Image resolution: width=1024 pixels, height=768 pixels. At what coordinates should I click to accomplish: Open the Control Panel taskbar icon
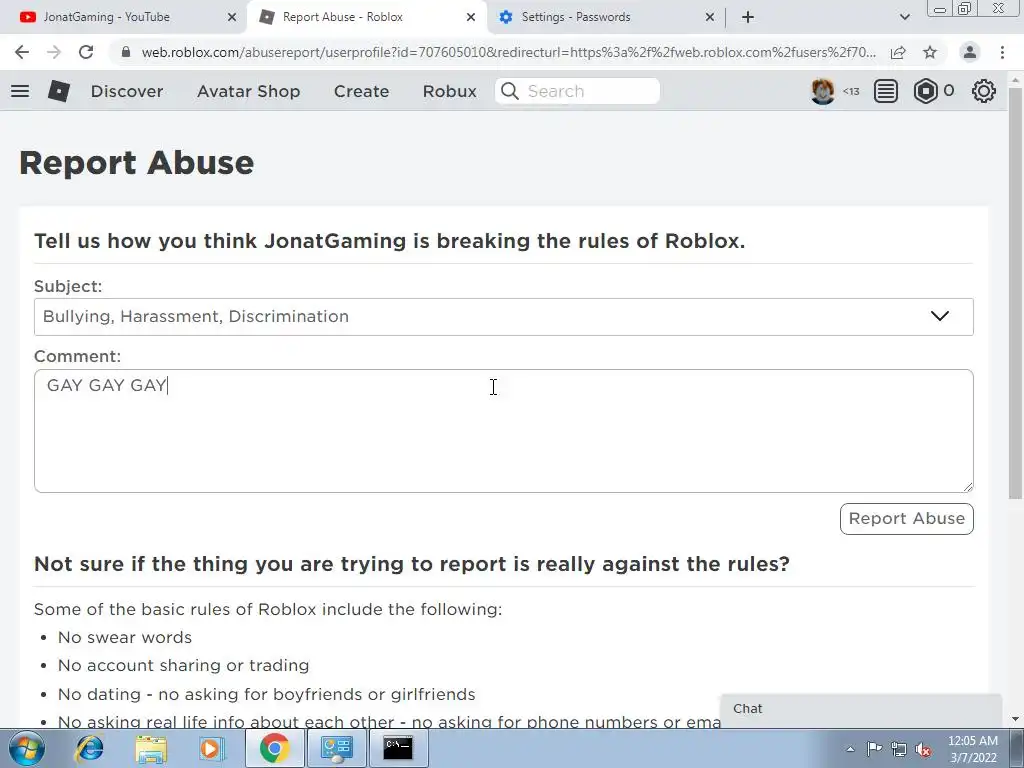[x=336, y=748]
